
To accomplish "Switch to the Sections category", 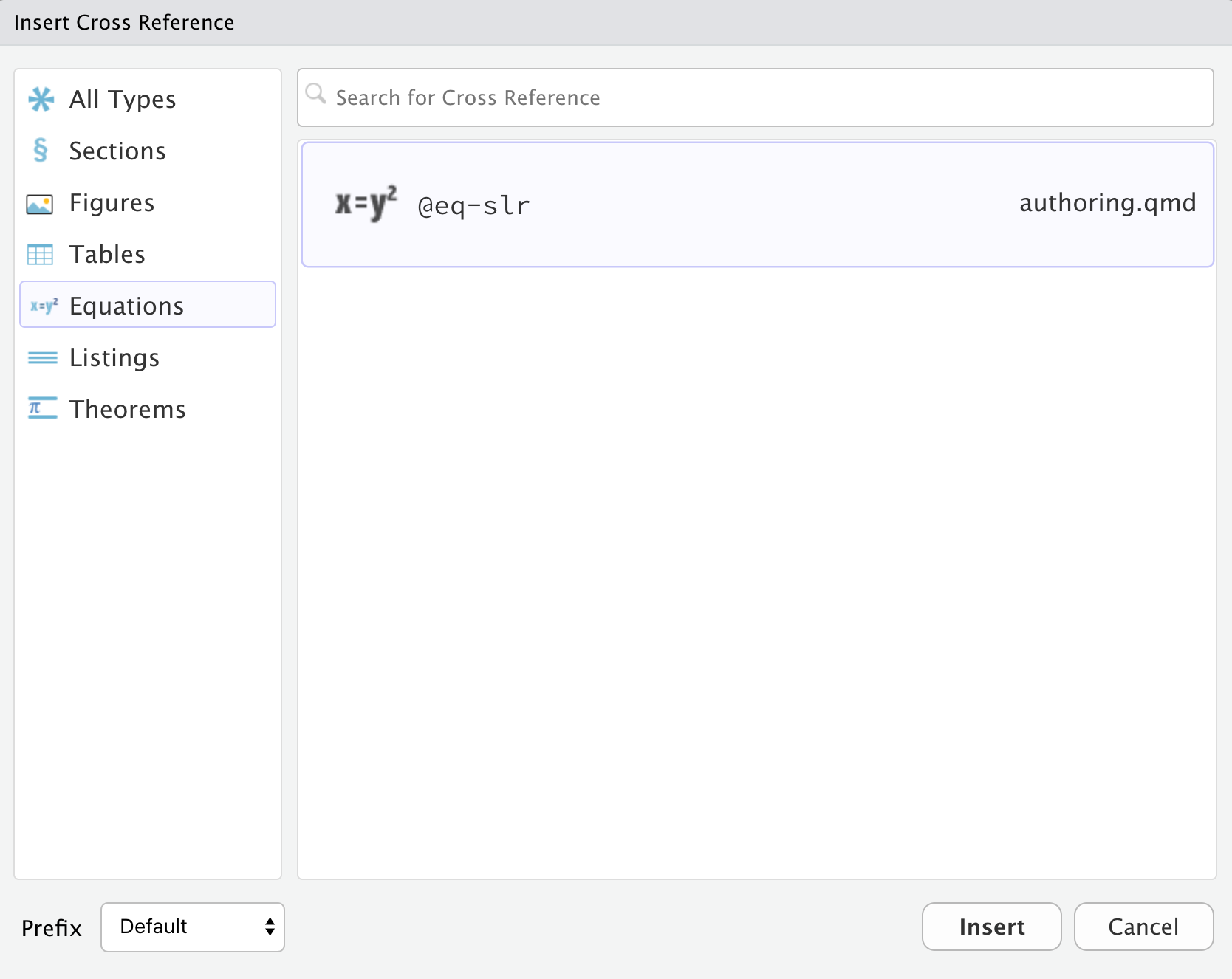I will 117,150.
